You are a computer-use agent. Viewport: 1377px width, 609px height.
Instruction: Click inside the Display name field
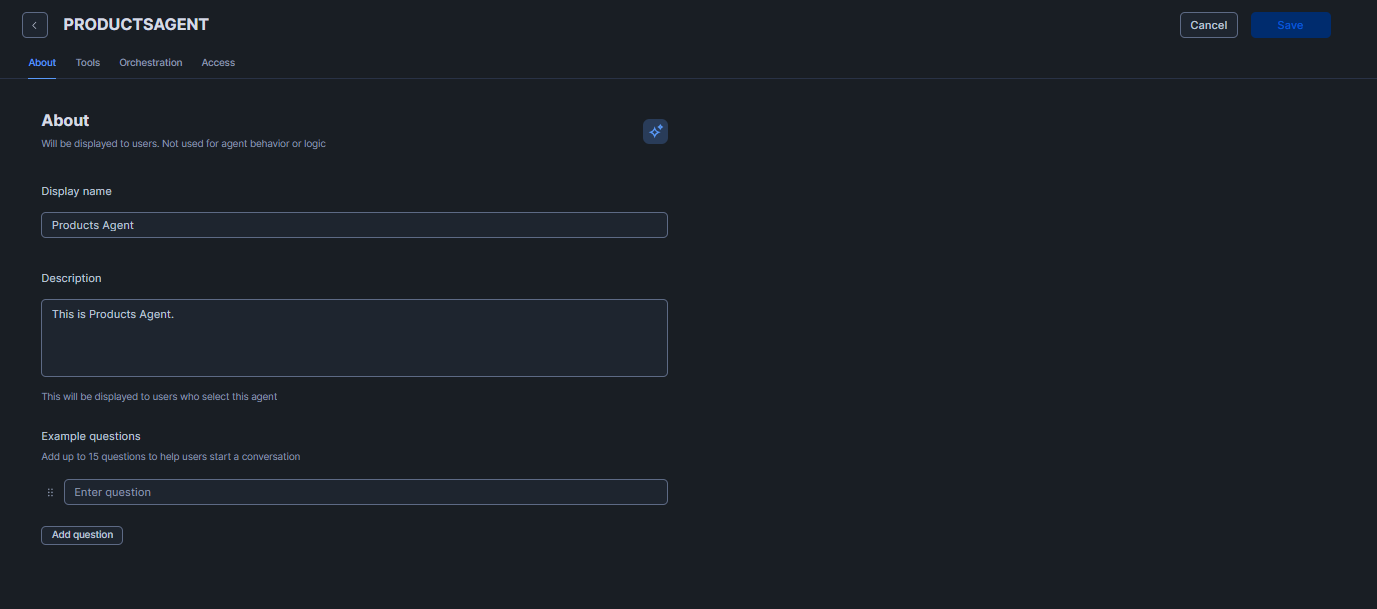pos(354,224)
